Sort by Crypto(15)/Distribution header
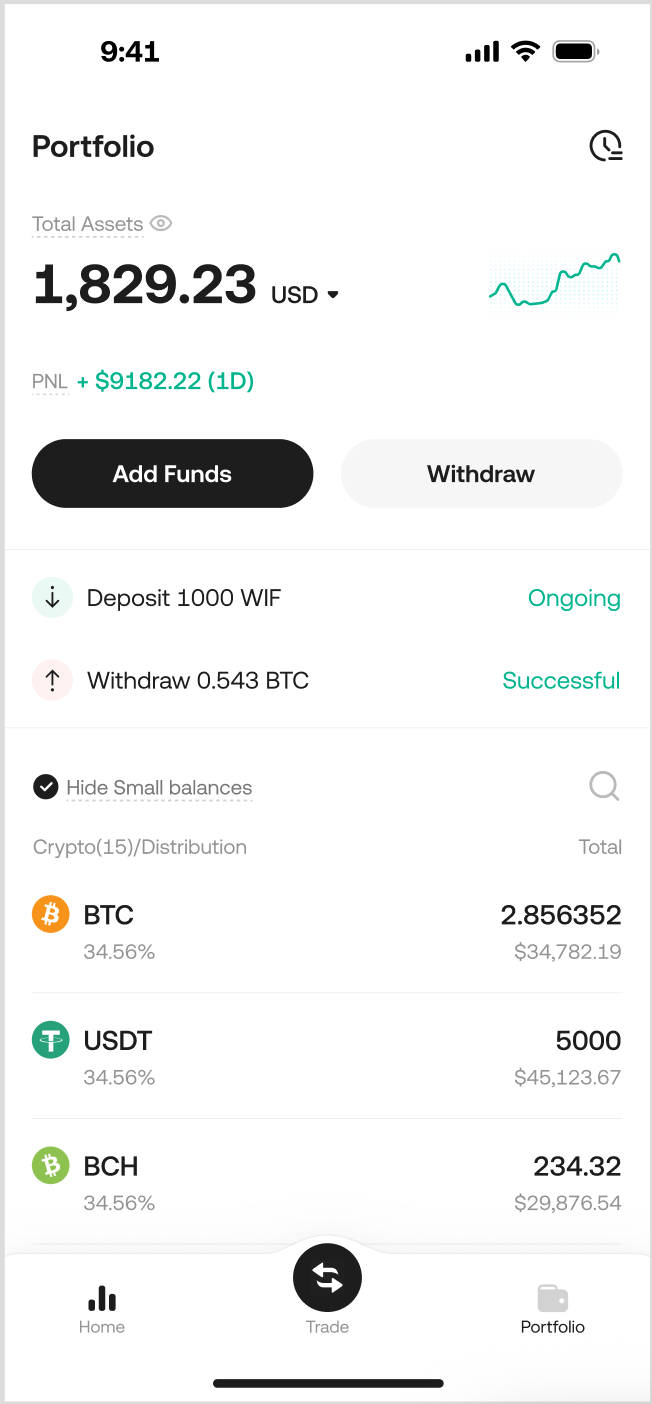This screenshot has width=652, height=1404. (x=140, y=847)
